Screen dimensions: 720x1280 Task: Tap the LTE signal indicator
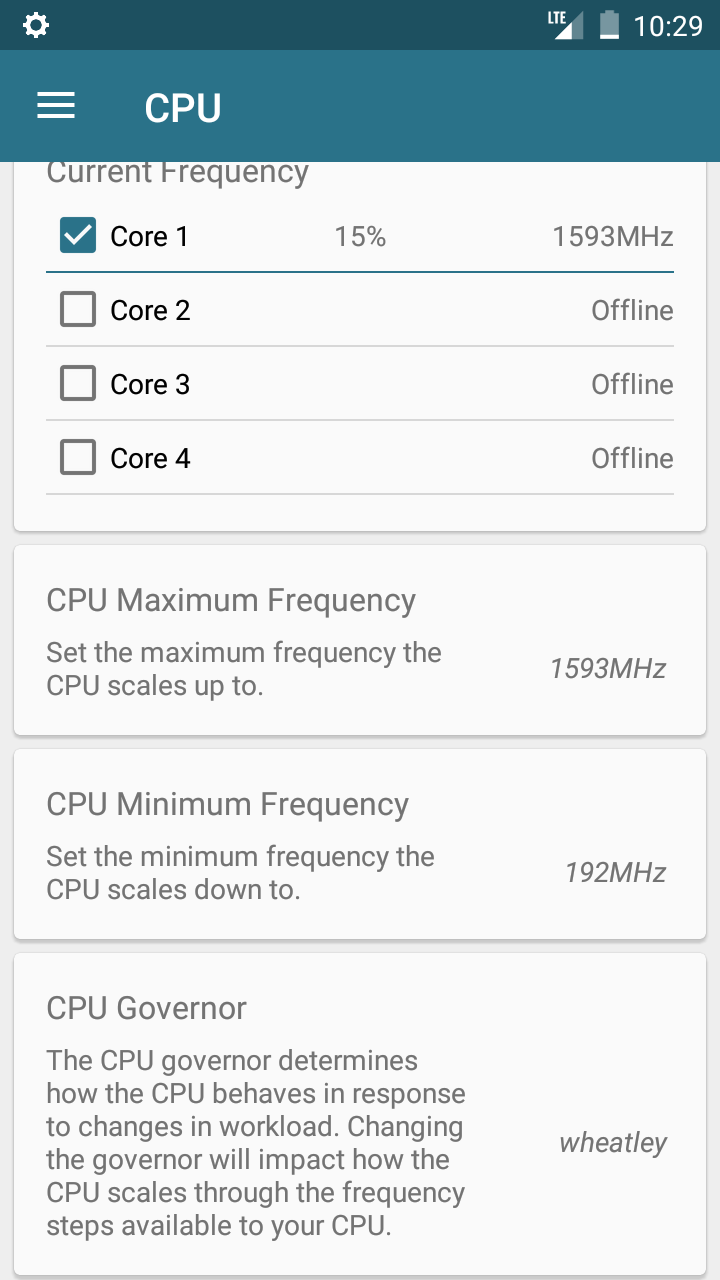point(566,25)
